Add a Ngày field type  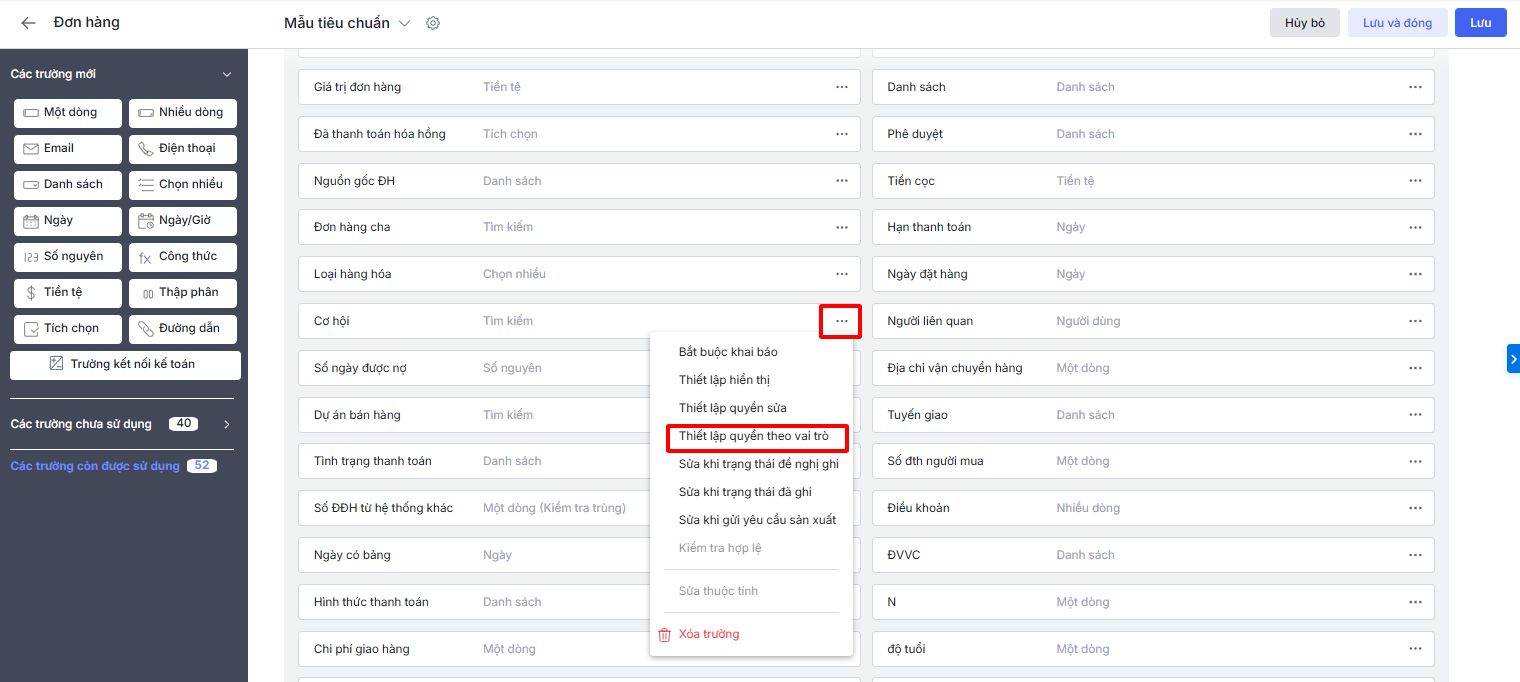(68, 221)
